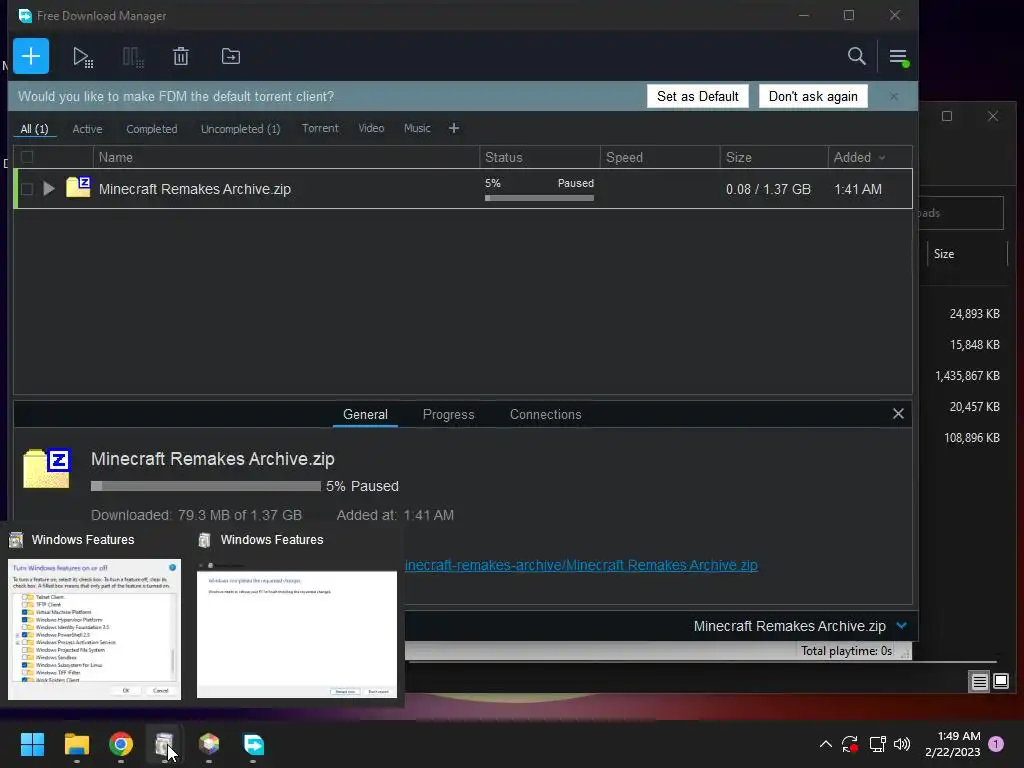This screenshot has height=768, width=1024.
Task: Select the Minecraft Remakes Archive.zip name text
Action: point(195,189)
